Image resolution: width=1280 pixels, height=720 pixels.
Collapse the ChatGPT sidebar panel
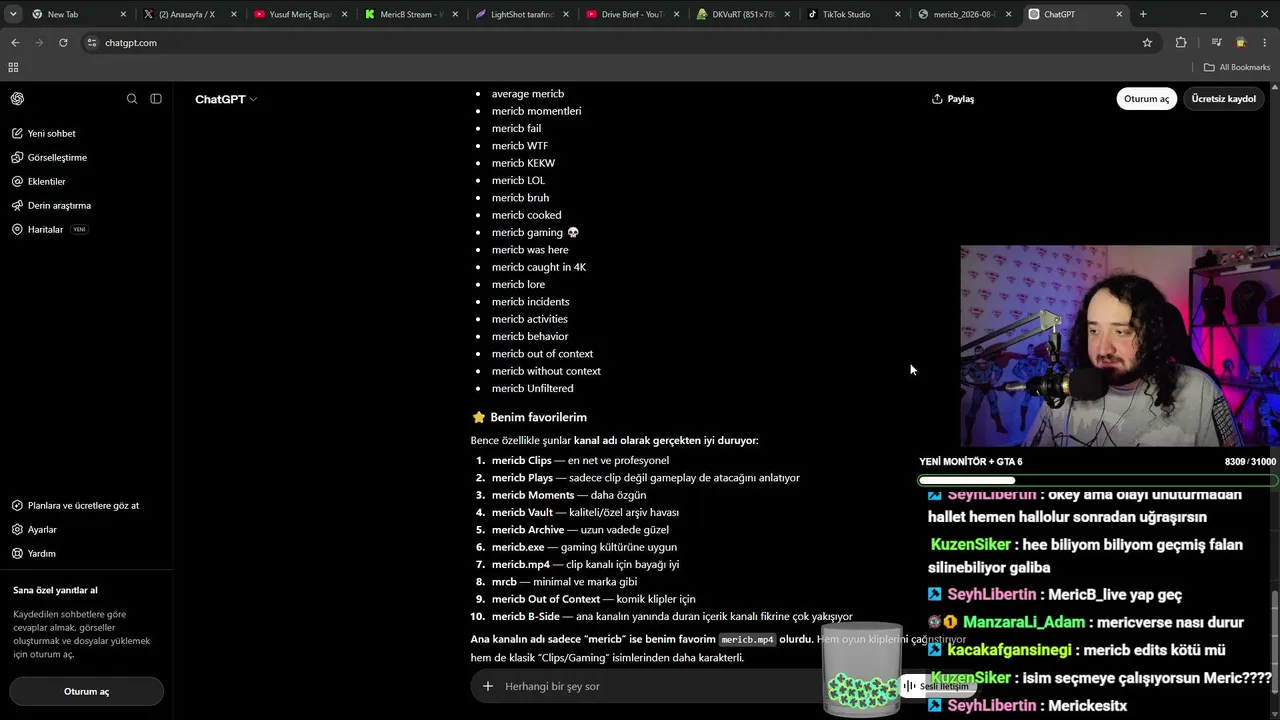coord(156,99)
